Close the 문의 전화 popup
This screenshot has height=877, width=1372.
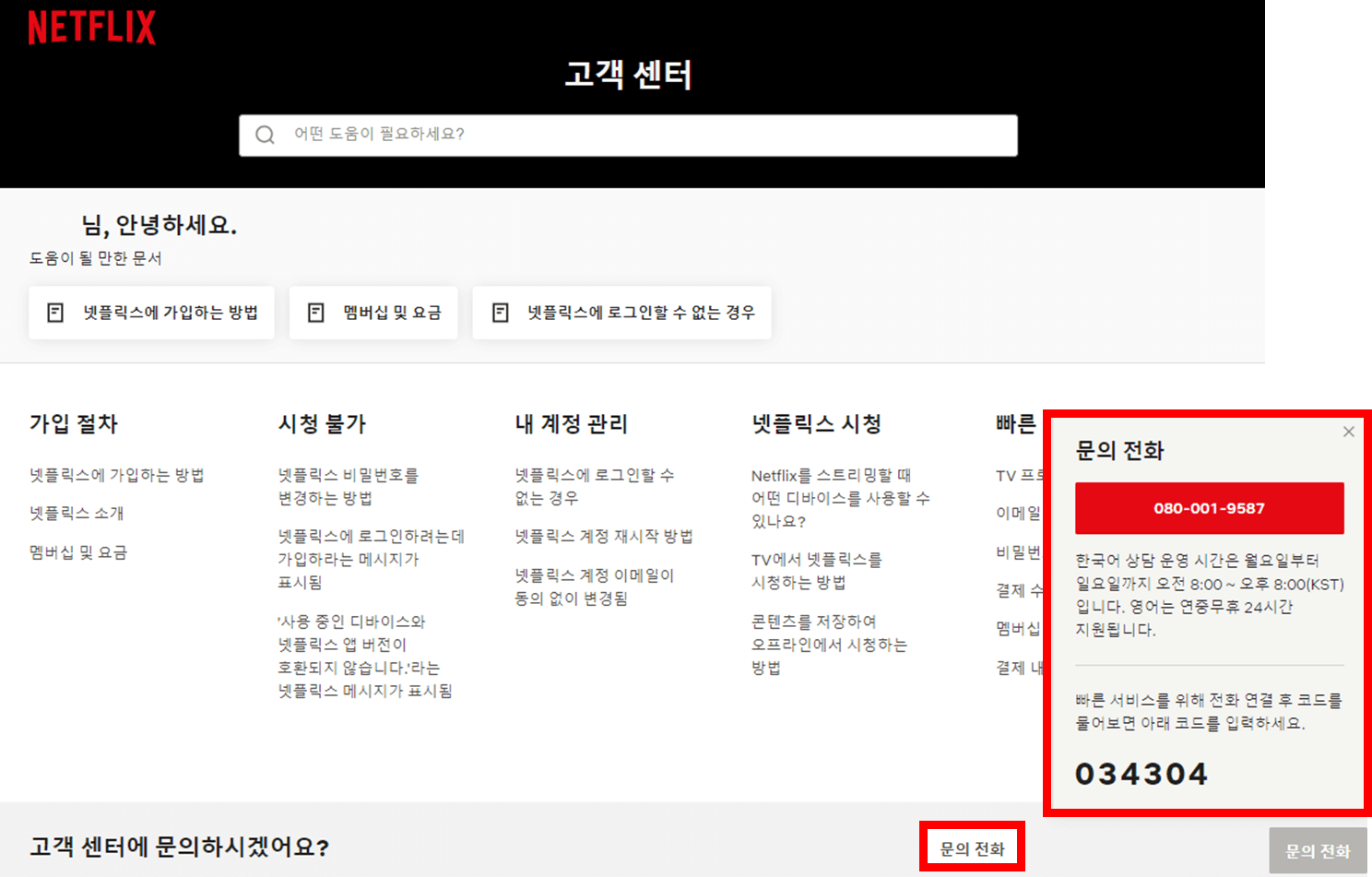[x=1349, y=432]
